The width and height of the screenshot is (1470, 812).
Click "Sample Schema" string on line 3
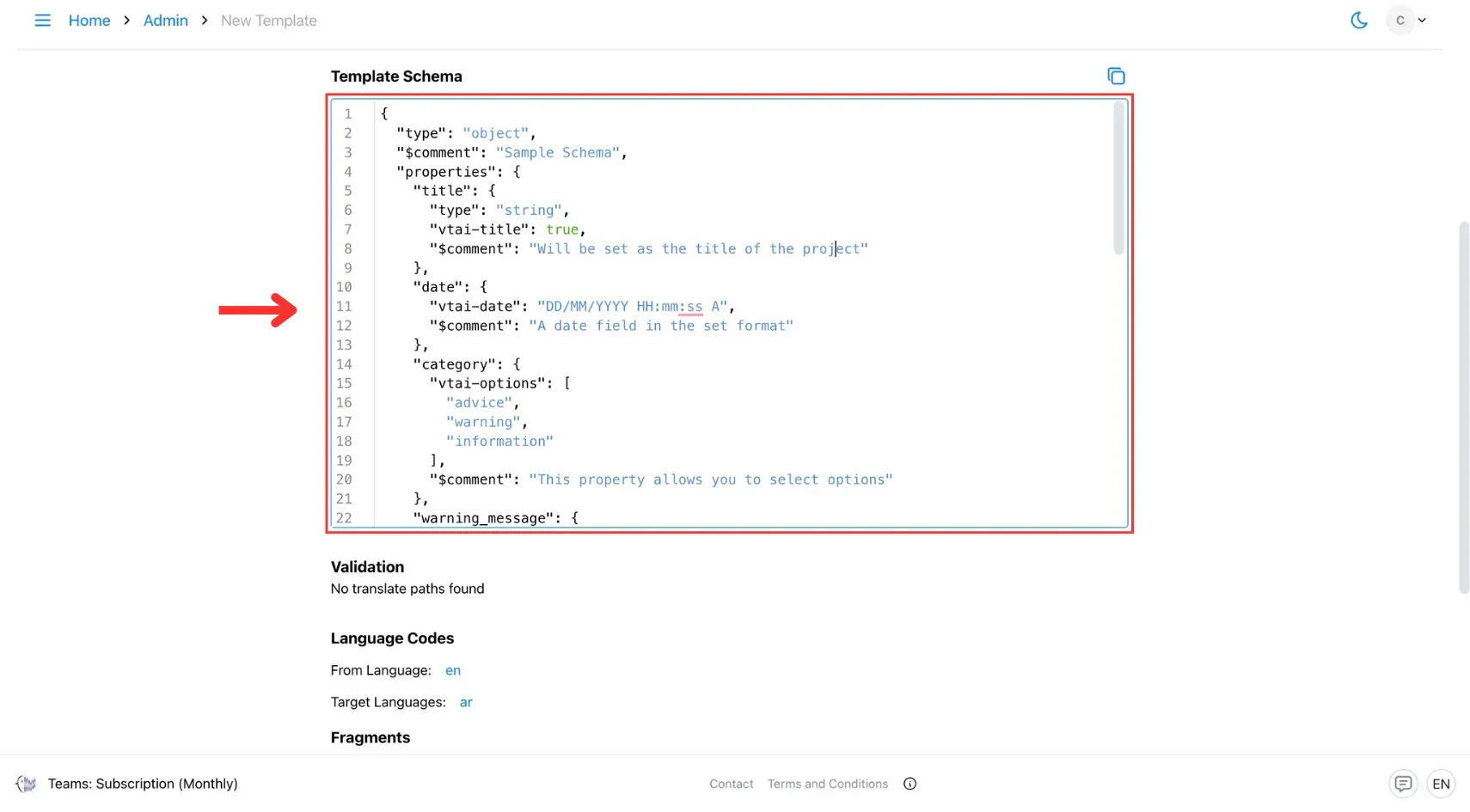[557, 152]
